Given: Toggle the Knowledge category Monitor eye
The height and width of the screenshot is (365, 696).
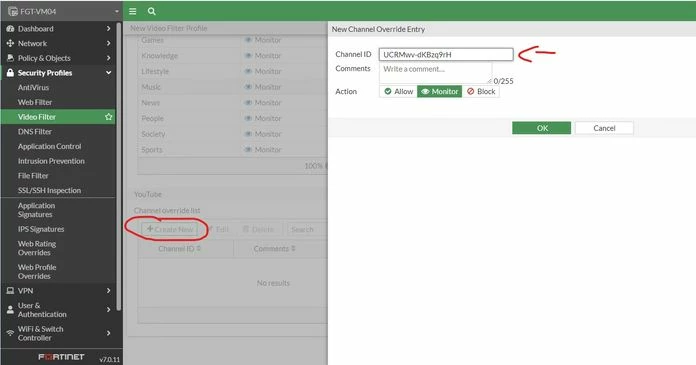Looking at the screenshot, I should pos(249,56).
